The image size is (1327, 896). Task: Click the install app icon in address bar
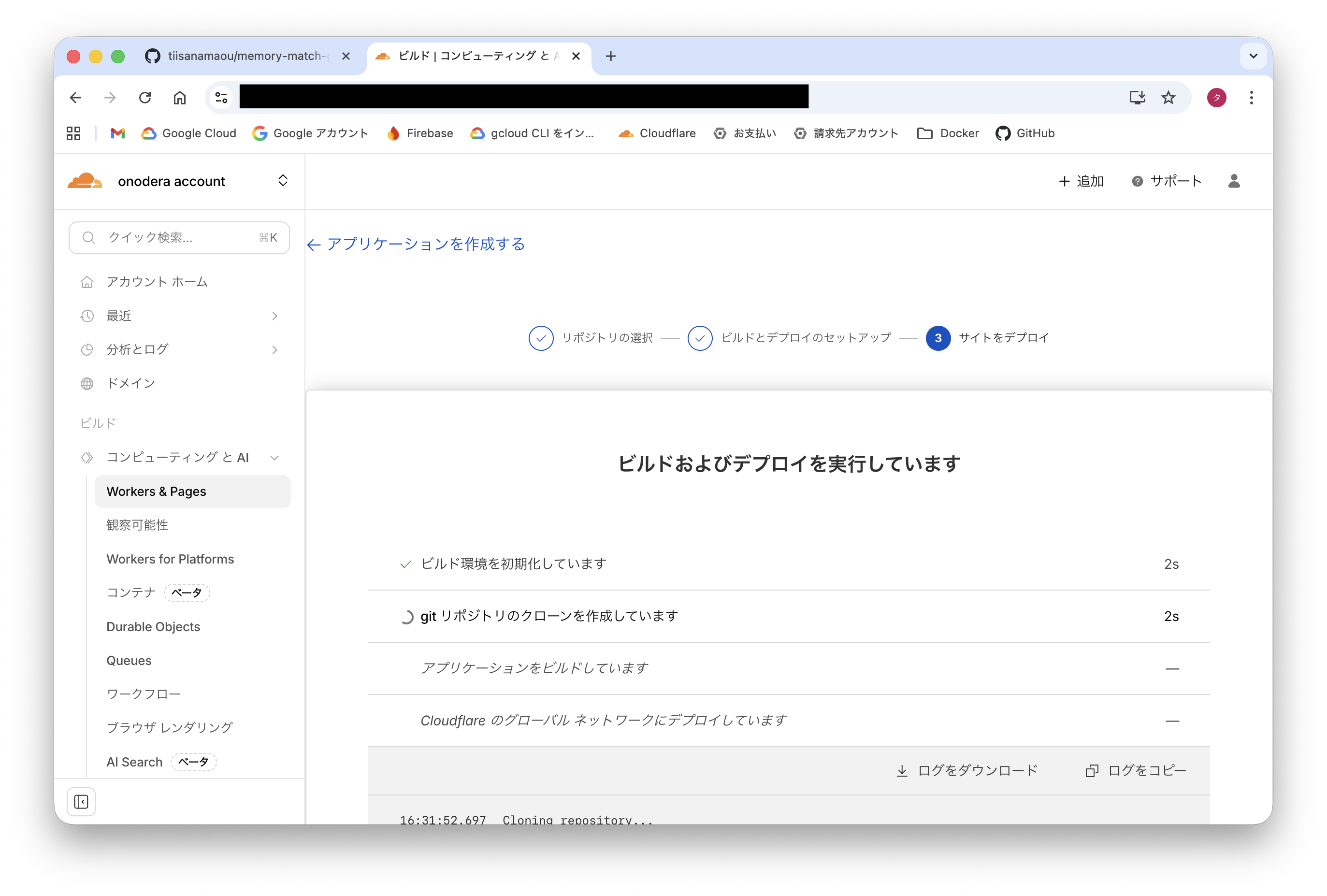1137,98
